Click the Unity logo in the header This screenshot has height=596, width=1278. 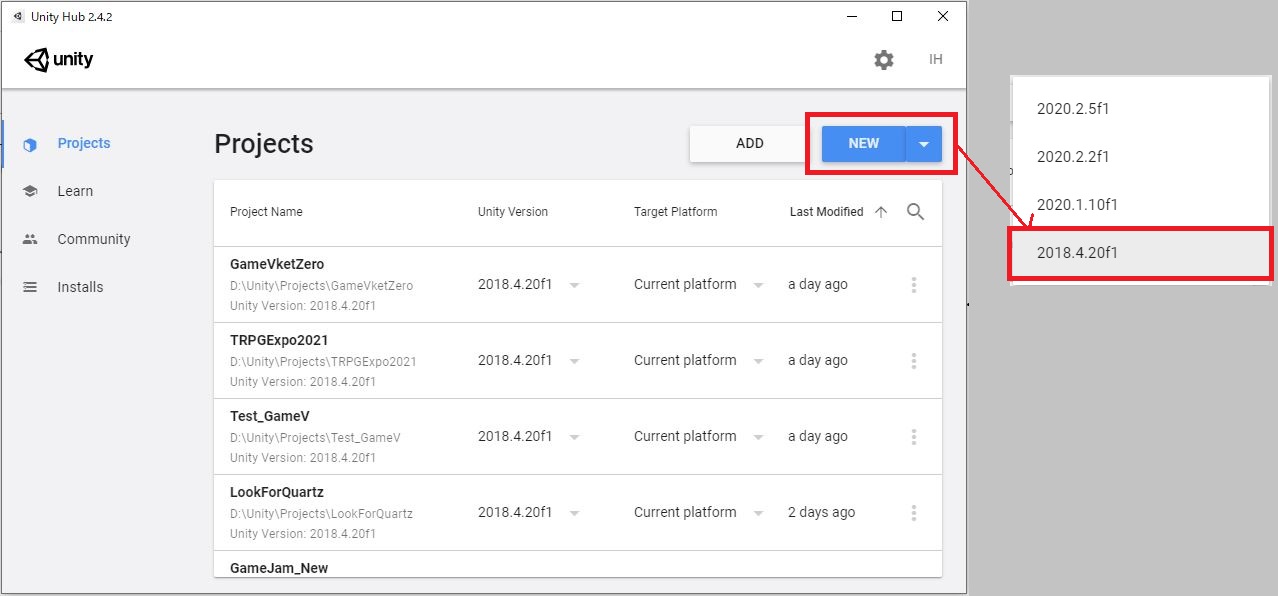pyautogui.click(x=59, y=60)
